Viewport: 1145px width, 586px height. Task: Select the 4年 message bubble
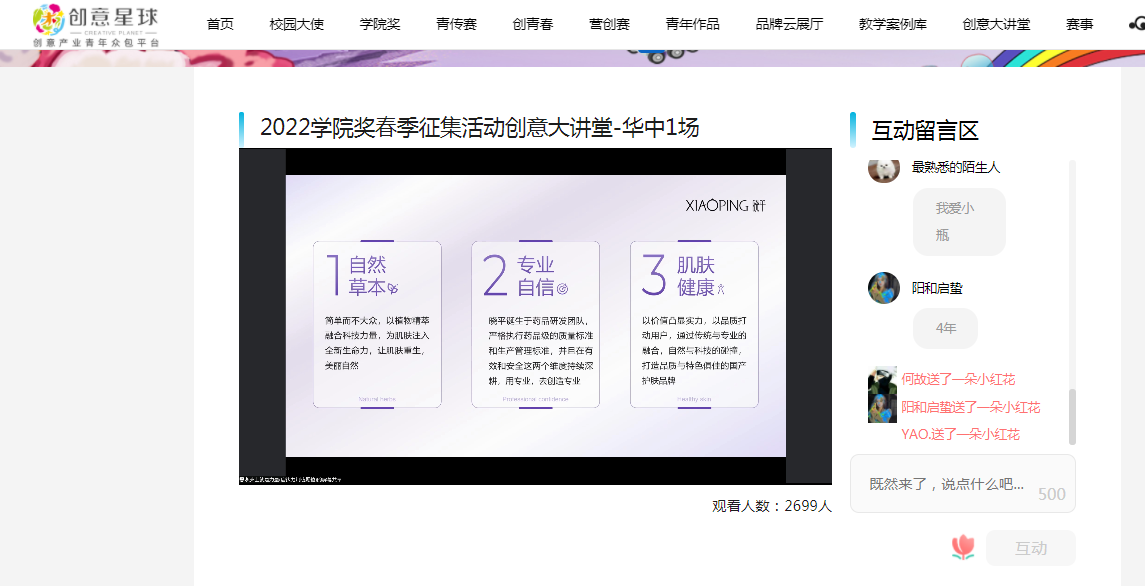(x=945, y=329)
